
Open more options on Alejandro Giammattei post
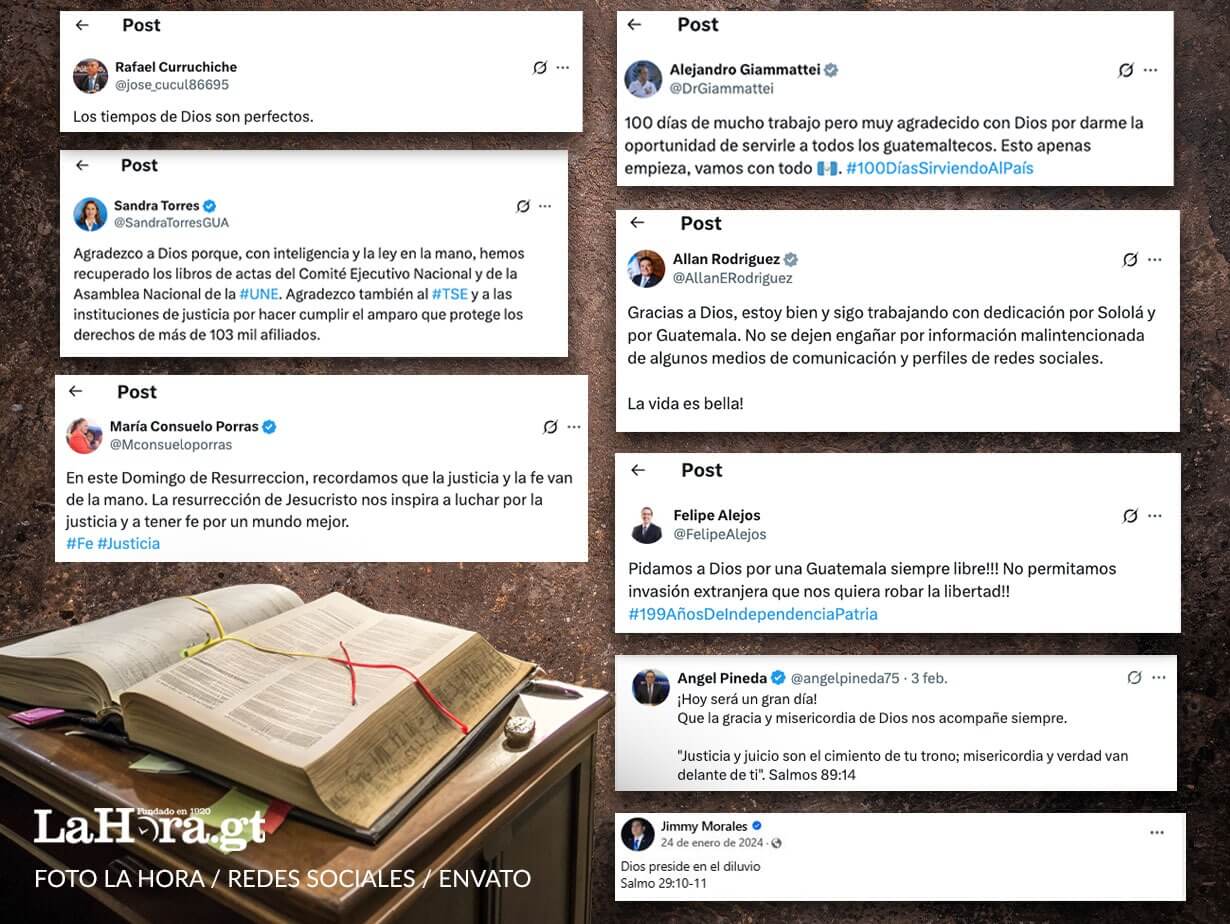pyautogui.click(x=1151, y=70)
